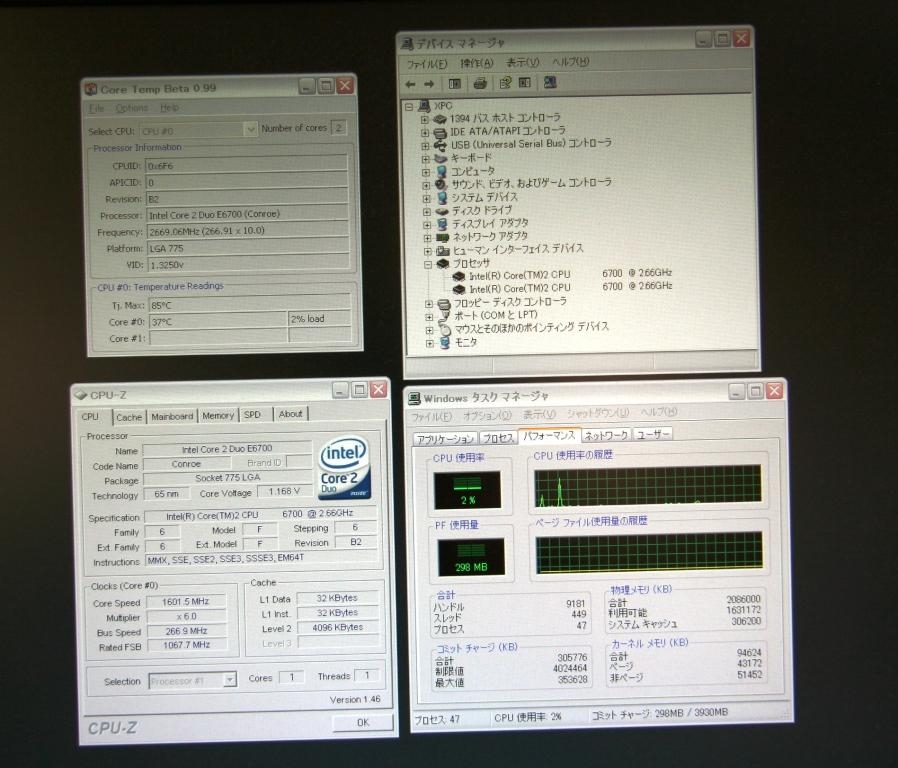This screenshot has width=898, height=768.
Task: Click the Device Manager title bar icon
Action: pyautogui.click(x=407, y=44)
